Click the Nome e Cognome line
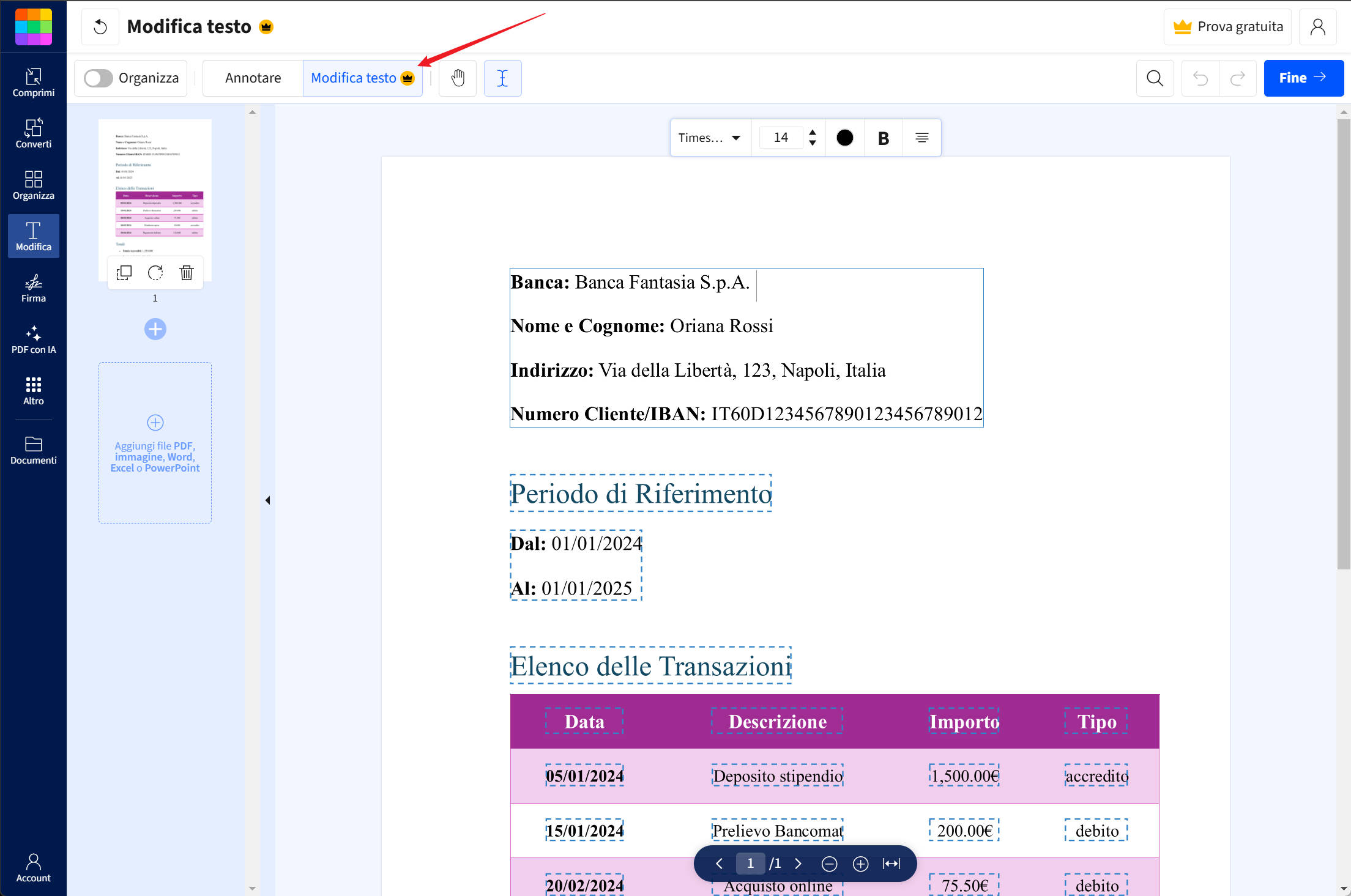 click(x=642, y=326)
